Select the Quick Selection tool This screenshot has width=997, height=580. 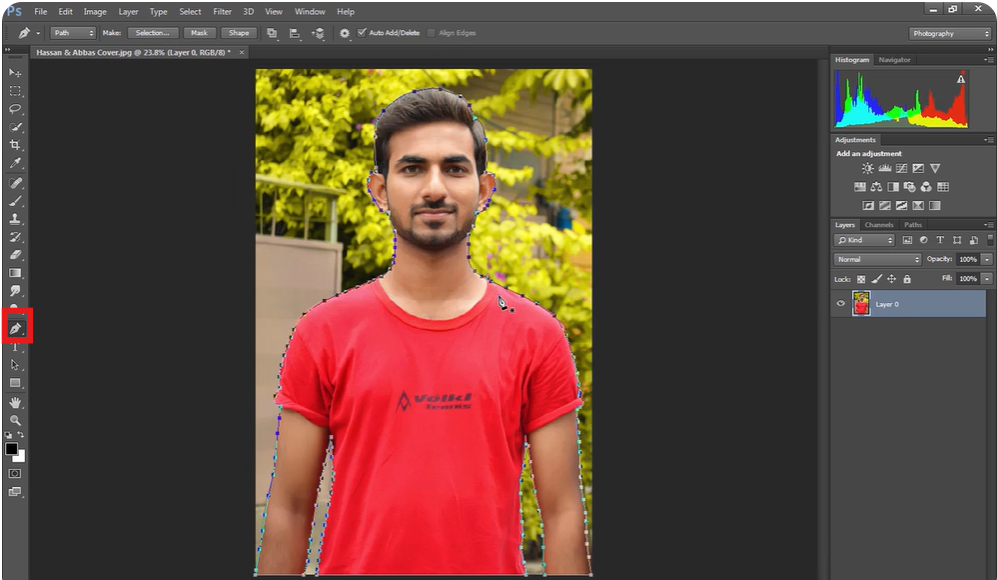[x=15, y=127]
